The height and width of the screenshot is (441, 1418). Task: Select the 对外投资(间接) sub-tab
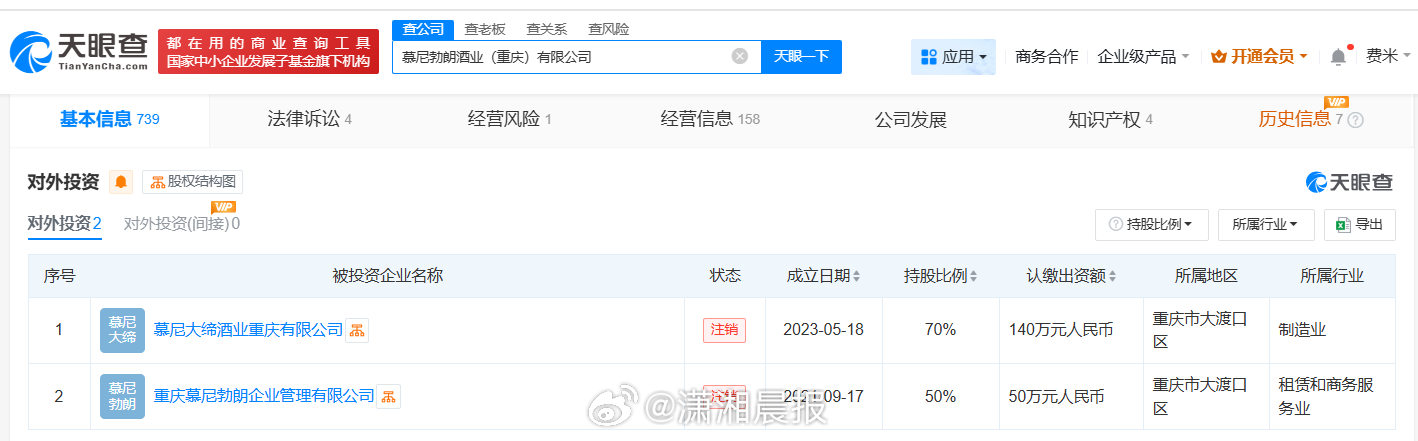click(x=182, y=224)
